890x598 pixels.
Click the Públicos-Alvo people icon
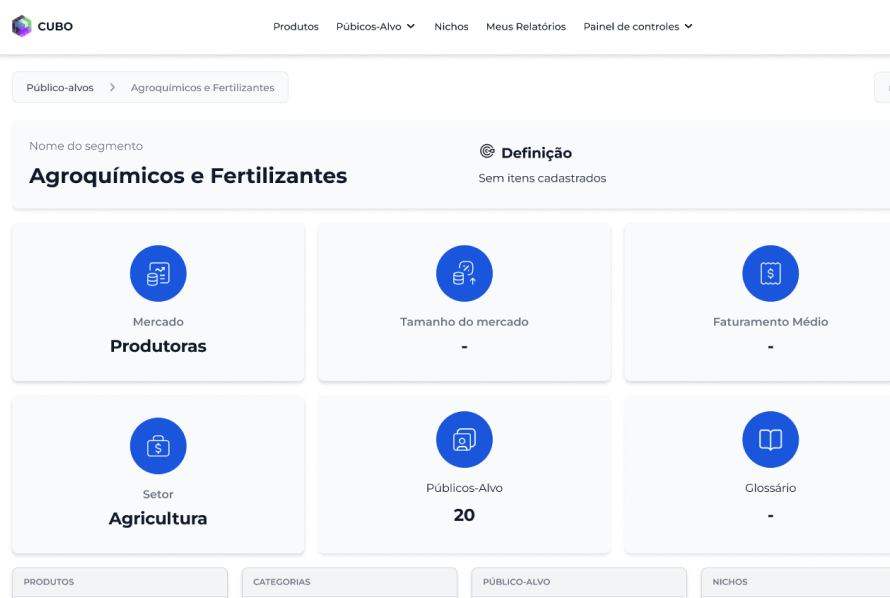464,440
